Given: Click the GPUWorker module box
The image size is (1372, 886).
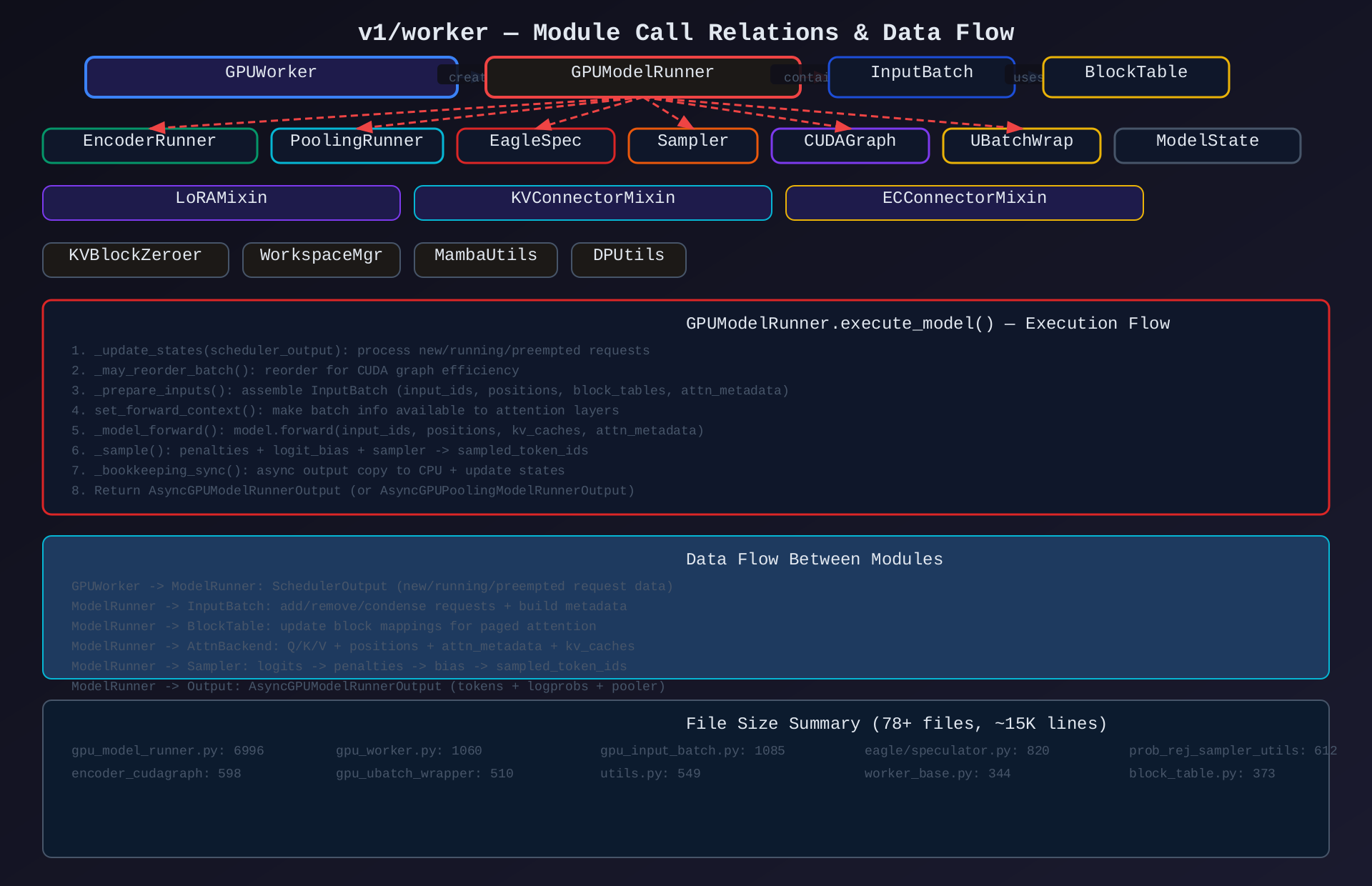Looking at the screenshot, I should coord(271,76).
